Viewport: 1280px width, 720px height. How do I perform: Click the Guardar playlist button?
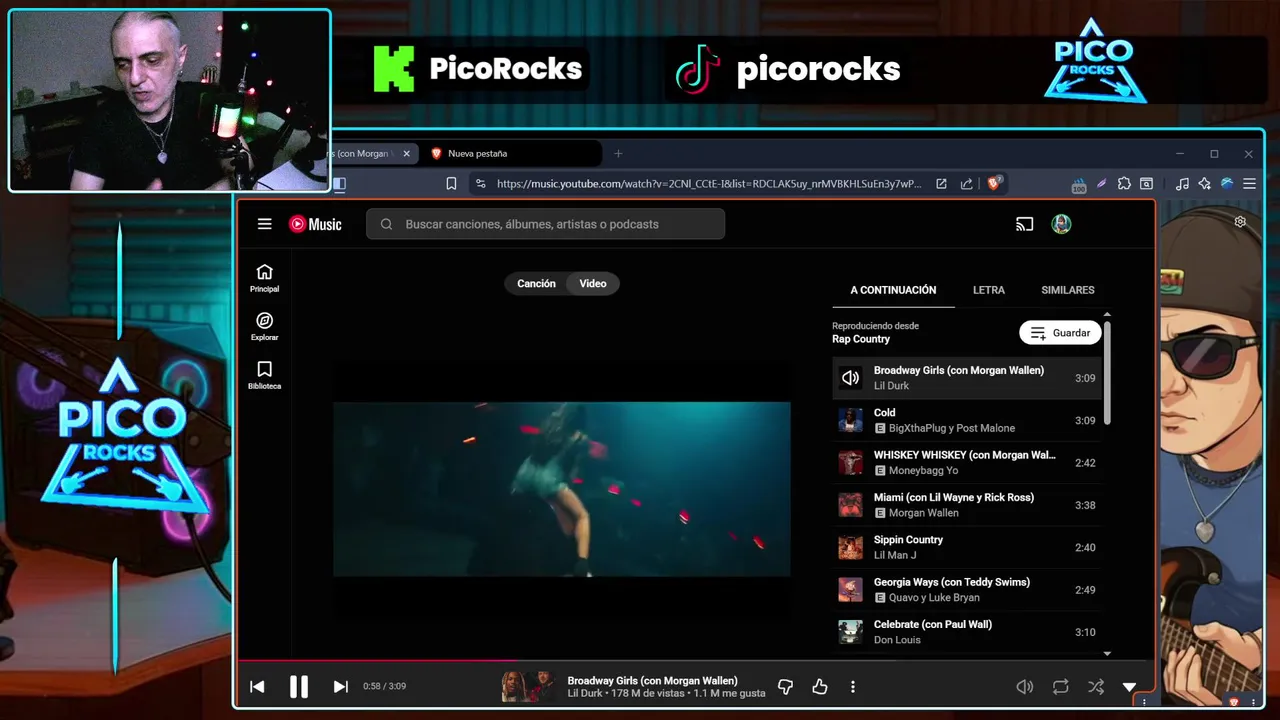(1060, 333)
